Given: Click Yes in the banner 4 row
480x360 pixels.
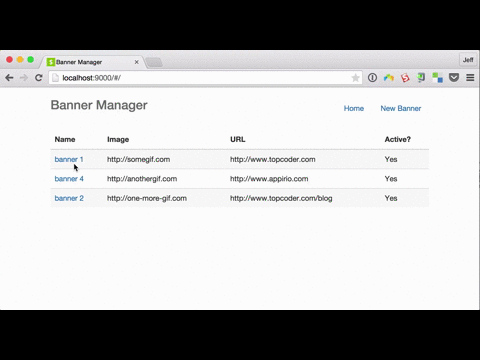Looking at the screenshot, I should [391, 179].
